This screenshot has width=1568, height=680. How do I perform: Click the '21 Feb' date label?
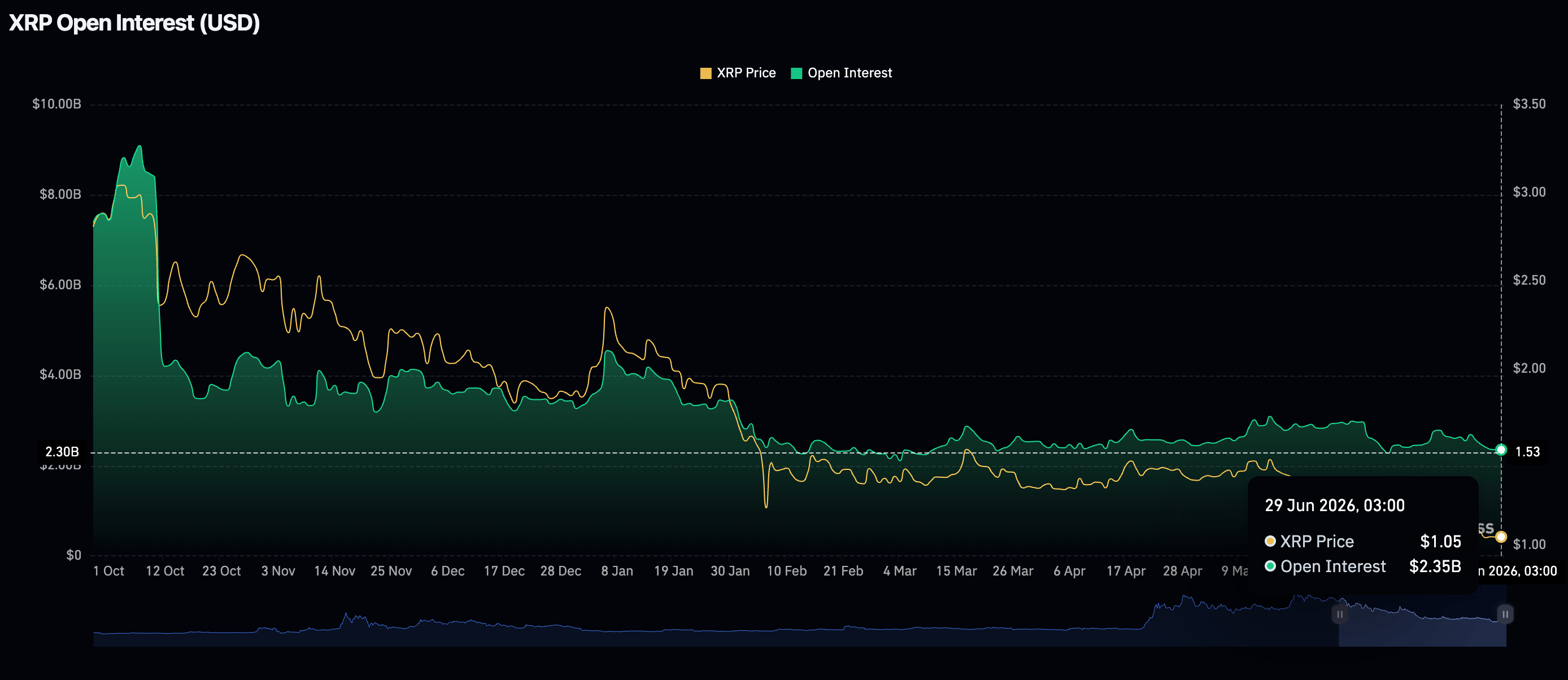[843, 571]
